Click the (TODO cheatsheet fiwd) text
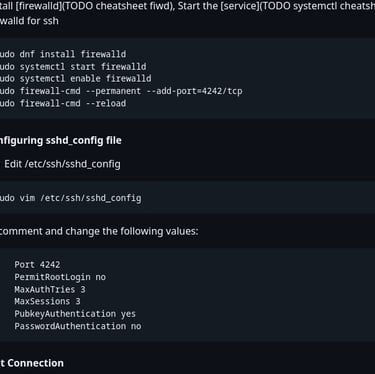The image size is (375, 374). pyautogui.click(x=117, y=6)
